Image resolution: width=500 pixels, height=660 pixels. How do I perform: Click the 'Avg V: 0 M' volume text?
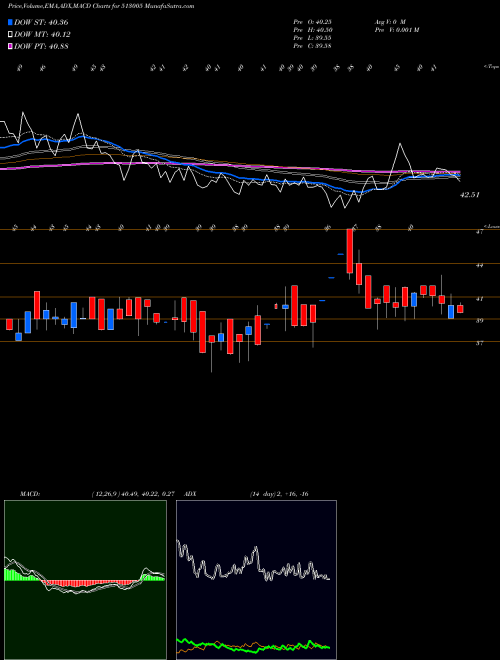click(x=389, y=22)
